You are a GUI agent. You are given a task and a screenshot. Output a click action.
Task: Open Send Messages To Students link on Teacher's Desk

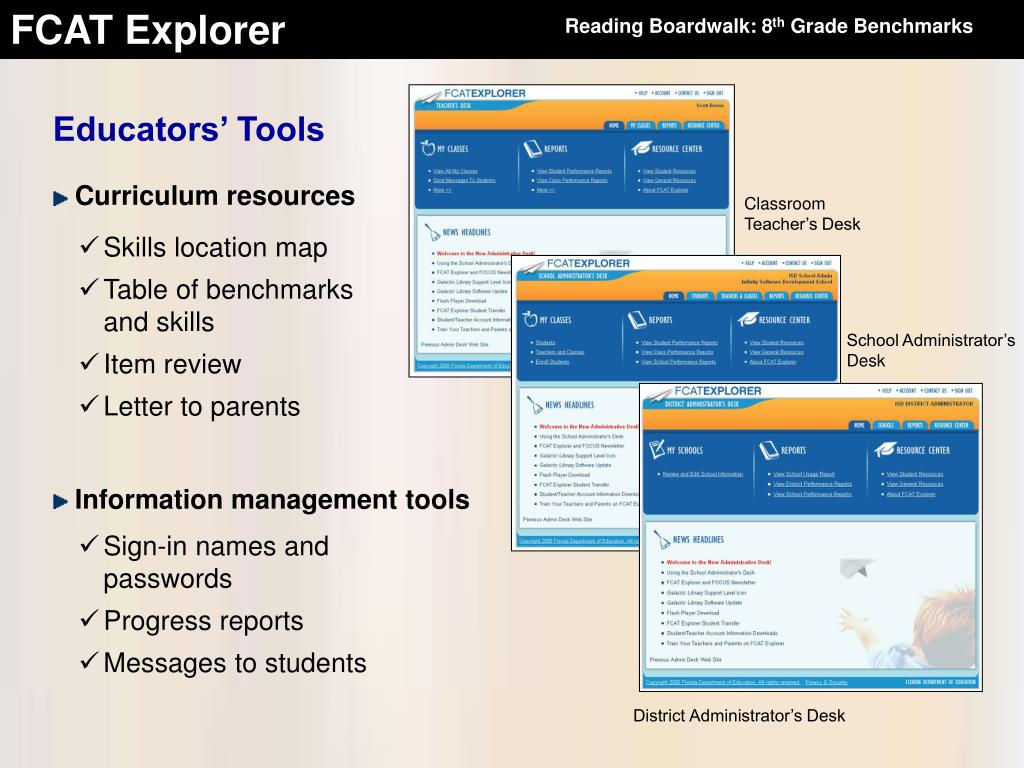point(464,180)
